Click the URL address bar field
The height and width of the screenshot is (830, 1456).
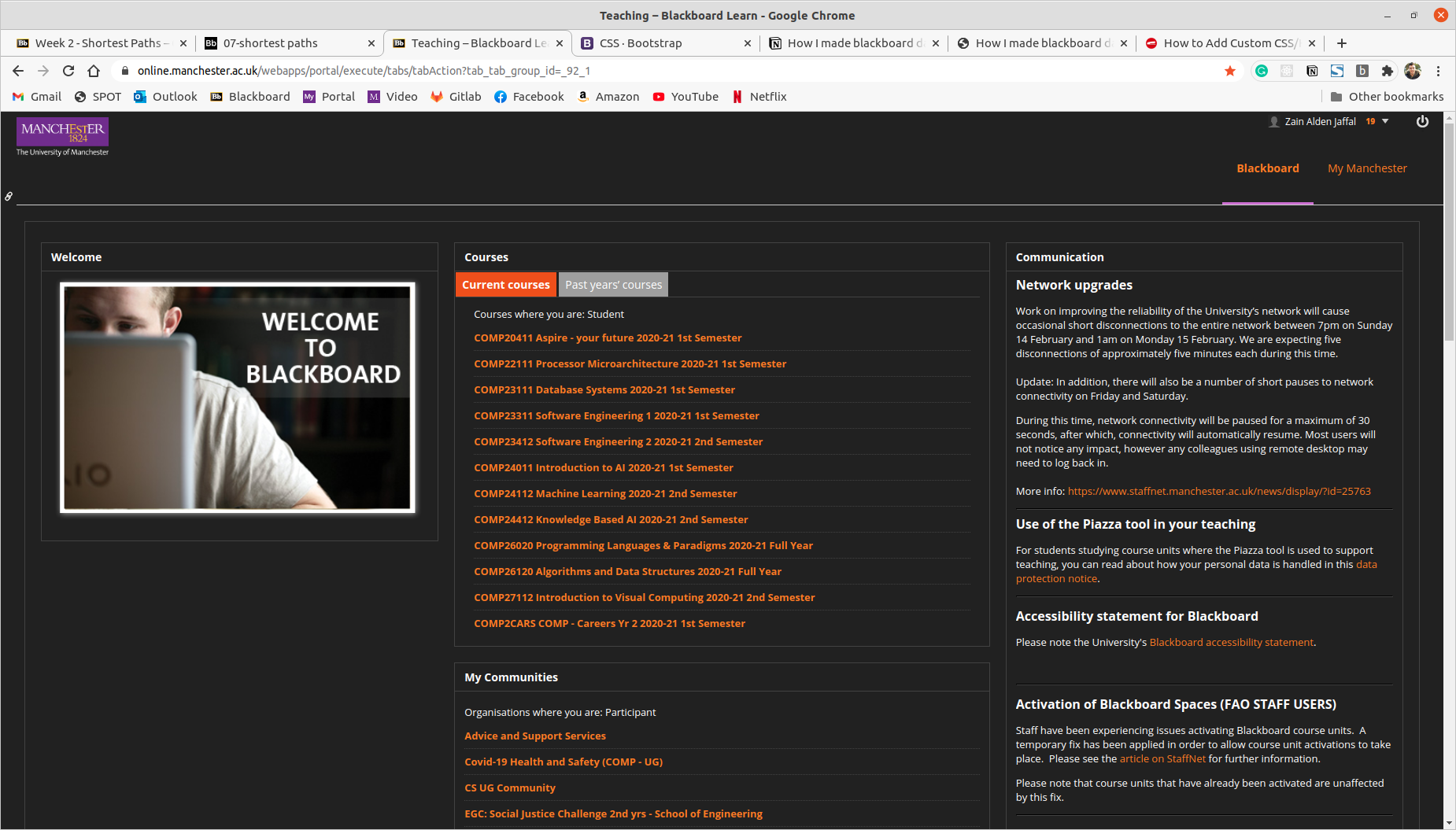(x=677, y=71)
